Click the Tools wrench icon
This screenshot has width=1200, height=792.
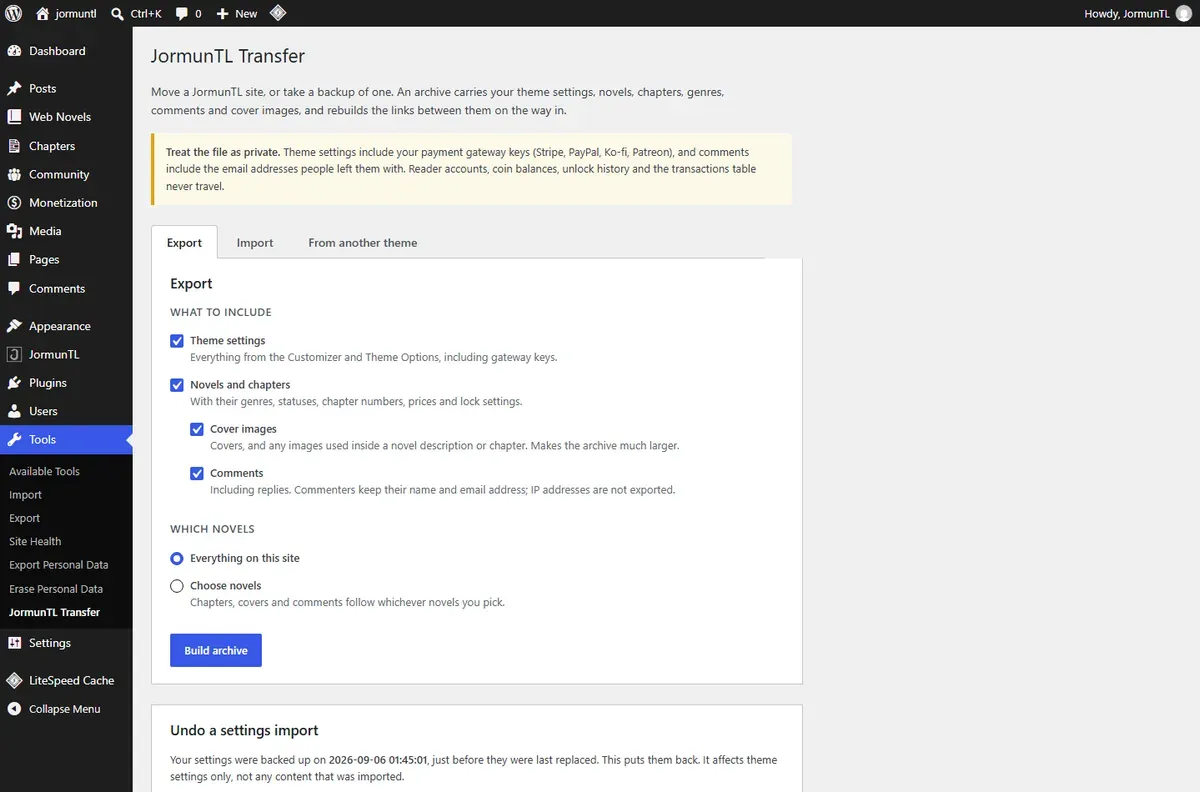coord(14,439)
